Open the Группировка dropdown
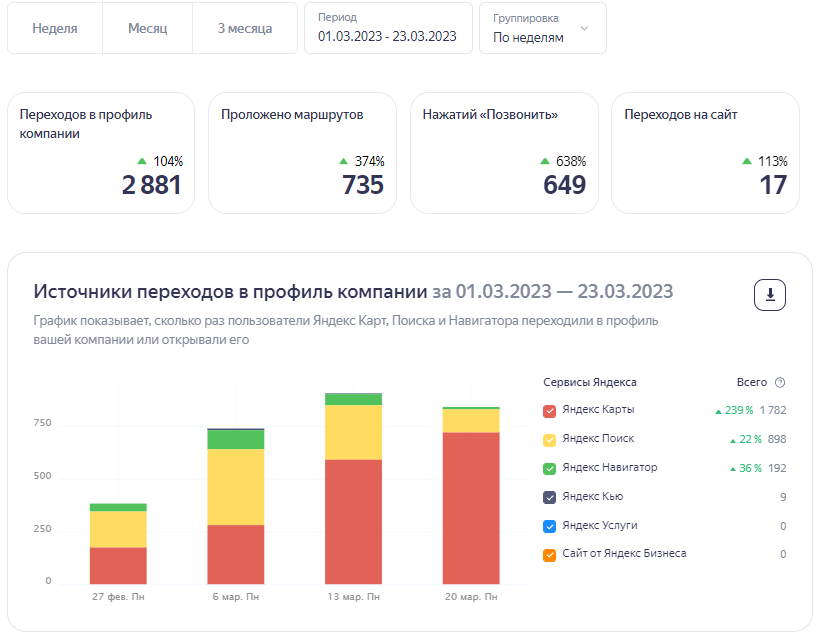 (542, 28)
